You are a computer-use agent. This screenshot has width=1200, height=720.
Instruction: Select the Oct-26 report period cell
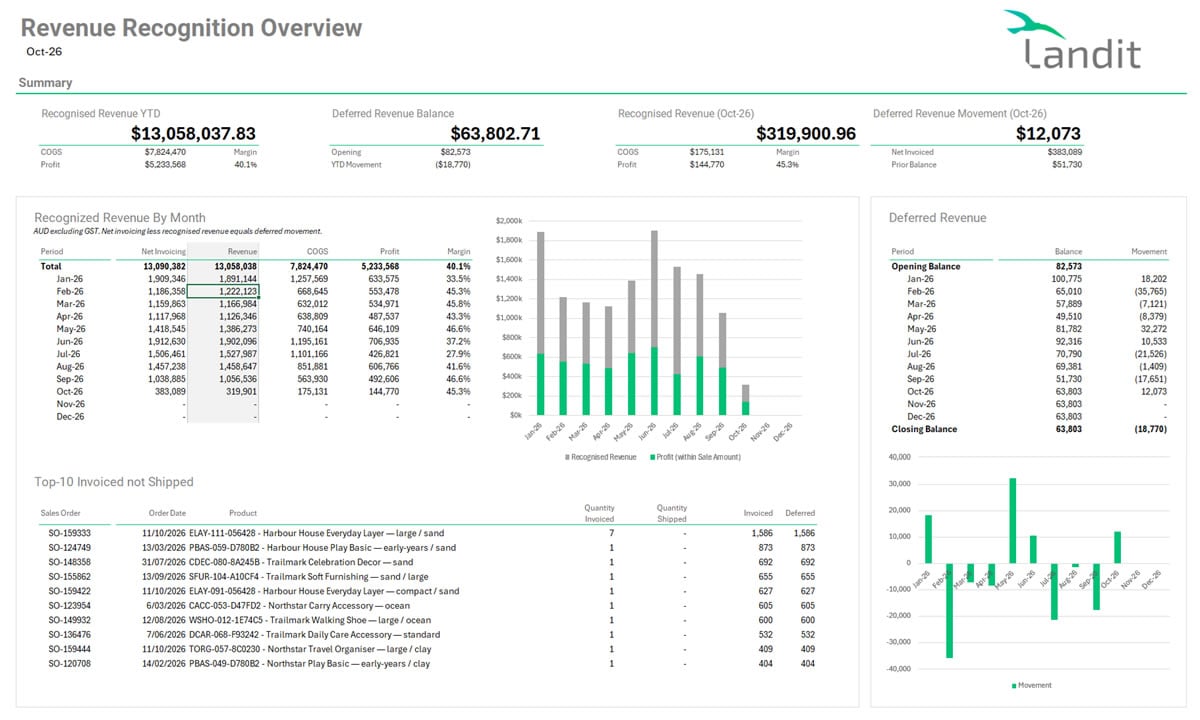pos(45,50)
